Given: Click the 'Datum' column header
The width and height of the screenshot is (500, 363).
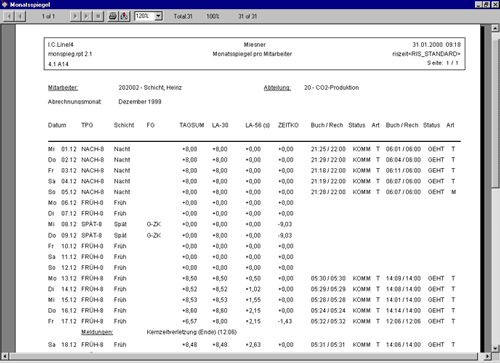Looking at the screenshot, I should tap(57, 125).
